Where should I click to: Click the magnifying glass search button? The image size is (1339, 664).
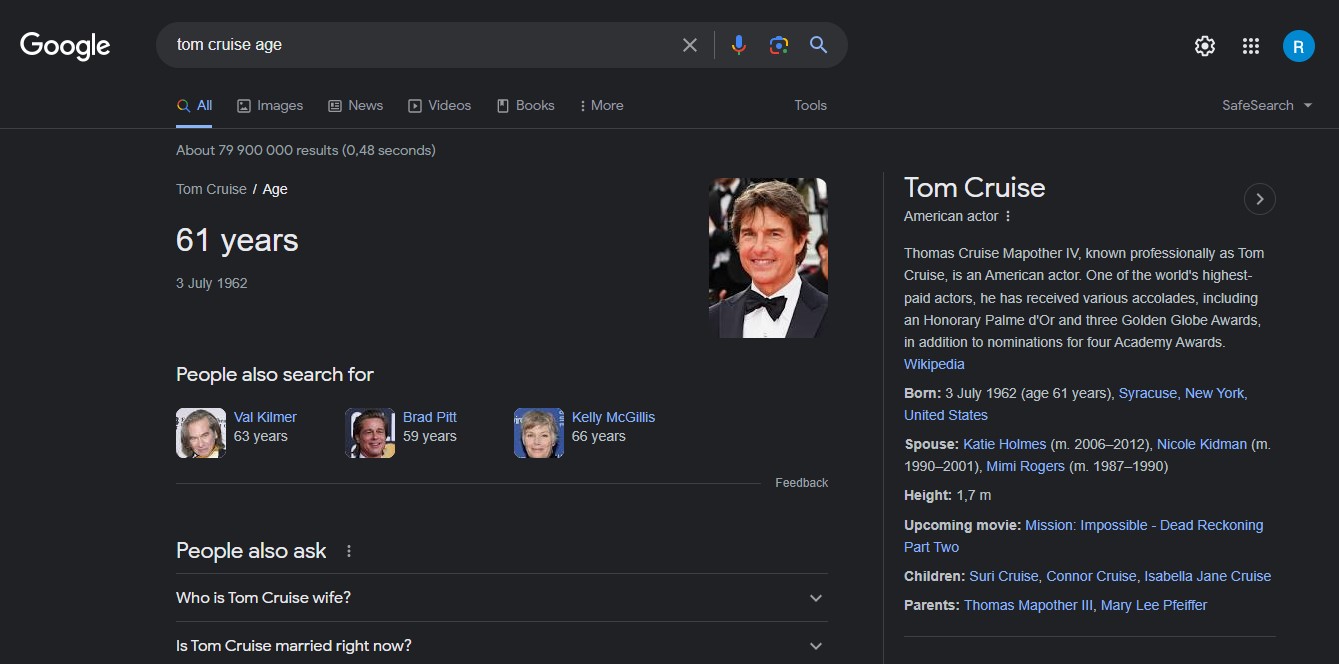click(x=819, y=45)
